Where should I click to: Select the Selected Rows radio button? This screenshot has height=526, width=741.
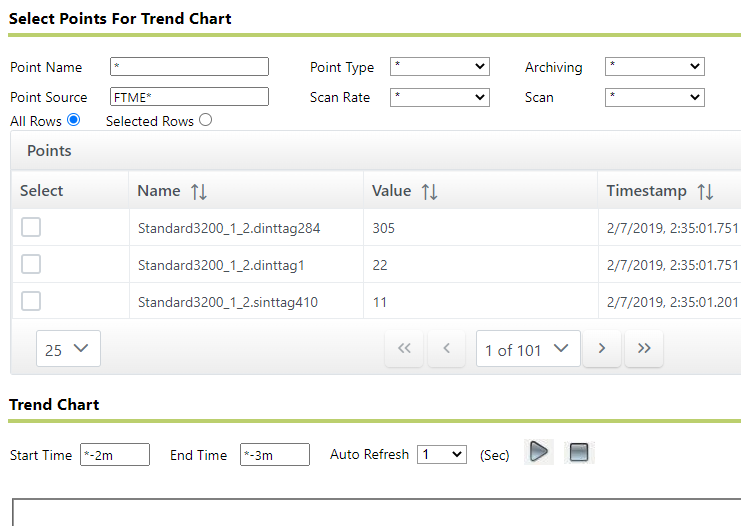pos(206,120)
